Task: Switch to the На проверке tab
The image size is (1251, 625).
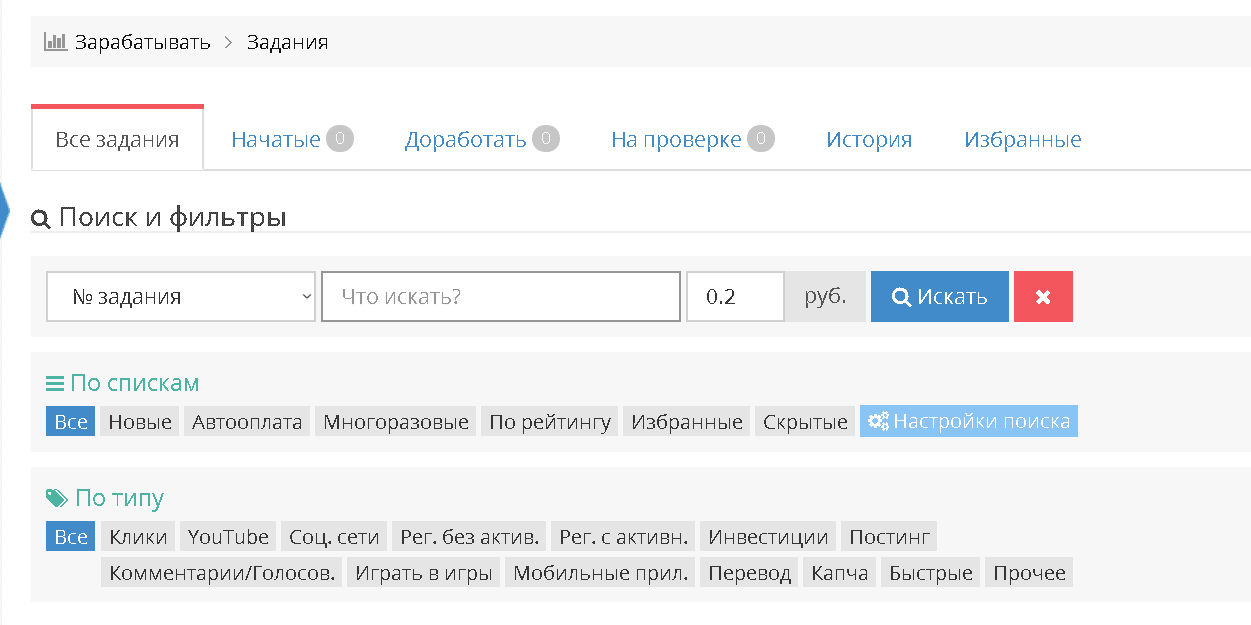Action: click(676, 139)
